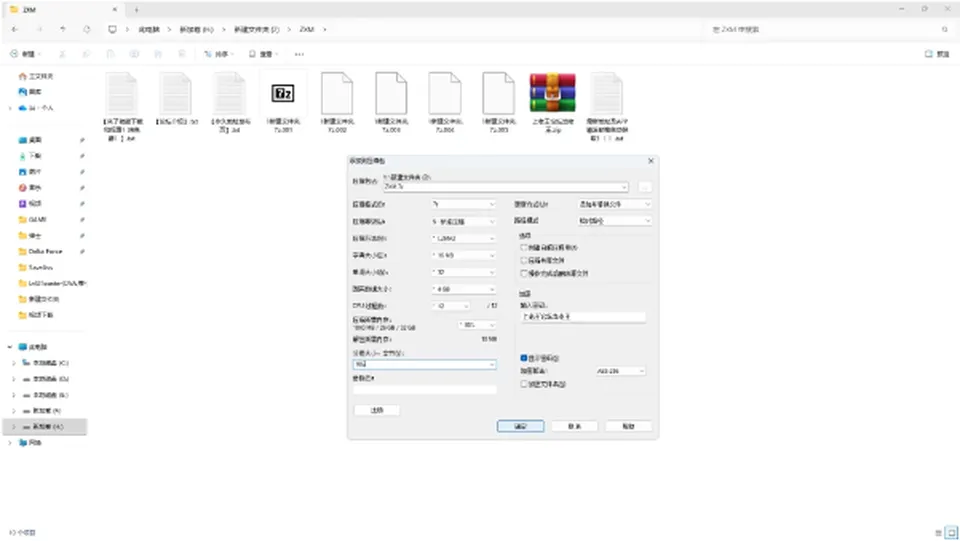The width and height of the screenshot is (960, 541).
Task: Open the Archive format dropdown
Action: click(x=463, y=204)
